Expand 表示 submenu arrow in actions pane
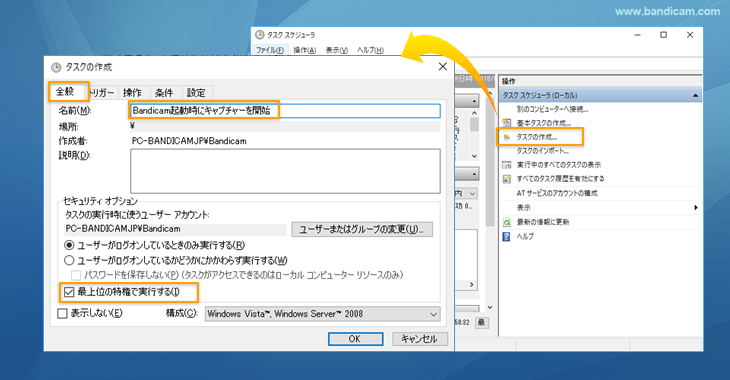Screen dimensions: 730x380 tap(696, 208)
